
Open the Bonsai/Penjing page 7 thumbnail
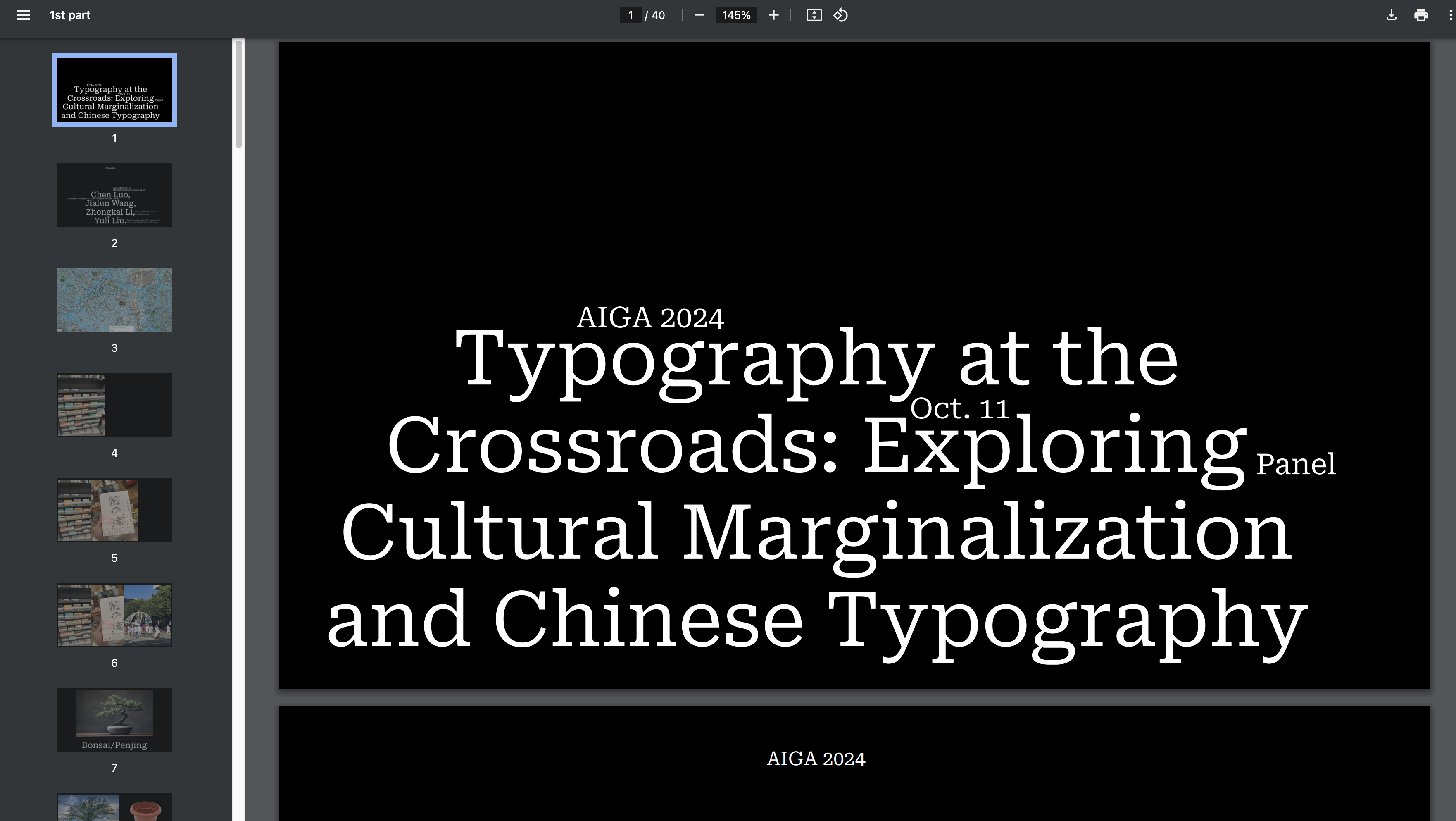coord(114,720)
